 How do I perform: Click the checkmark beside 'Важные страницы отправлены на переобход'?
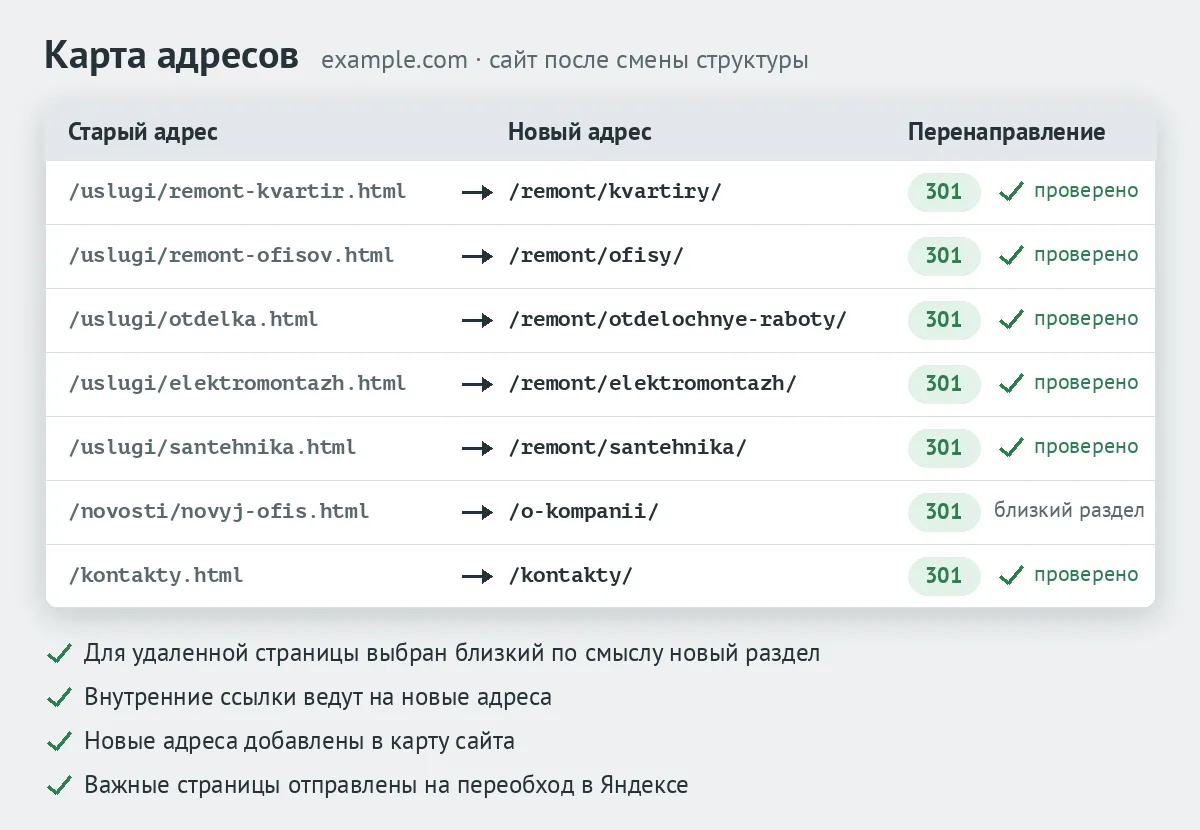click(59, 786)
